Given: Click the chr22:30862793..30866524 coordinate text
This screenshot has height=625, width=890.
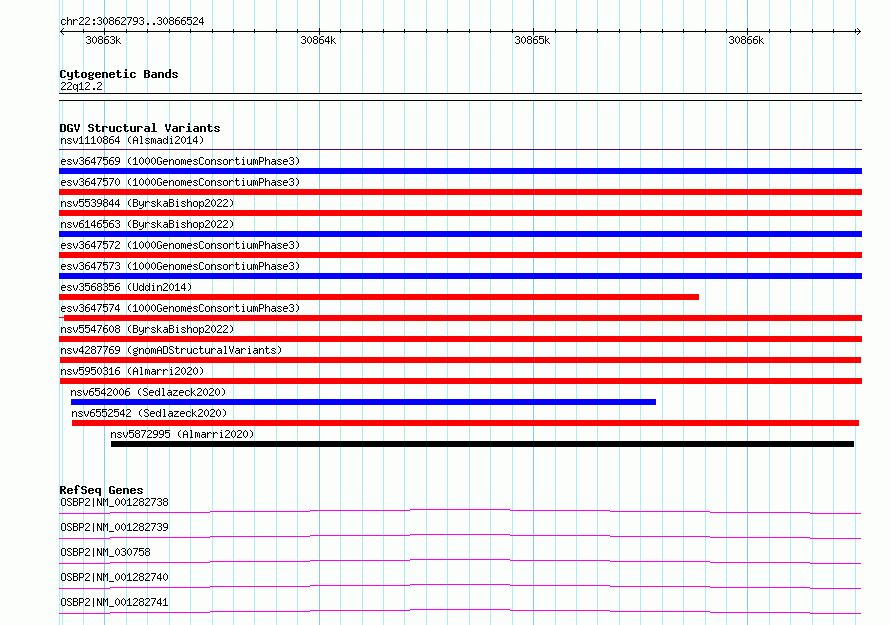Looking at the screenshot, I should tap(132, 22).
